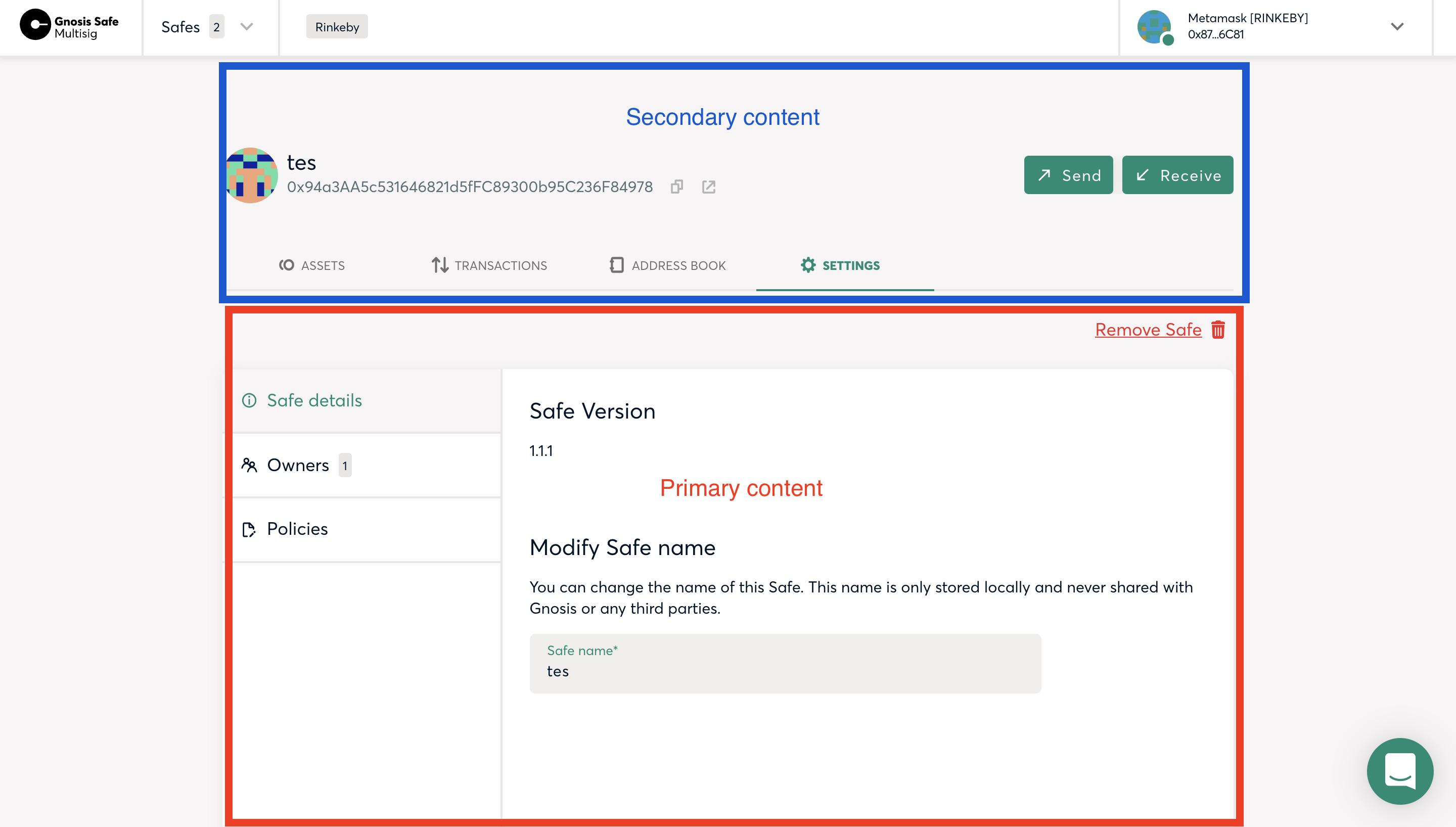Switch to the Assets tab

click(312, 265)
